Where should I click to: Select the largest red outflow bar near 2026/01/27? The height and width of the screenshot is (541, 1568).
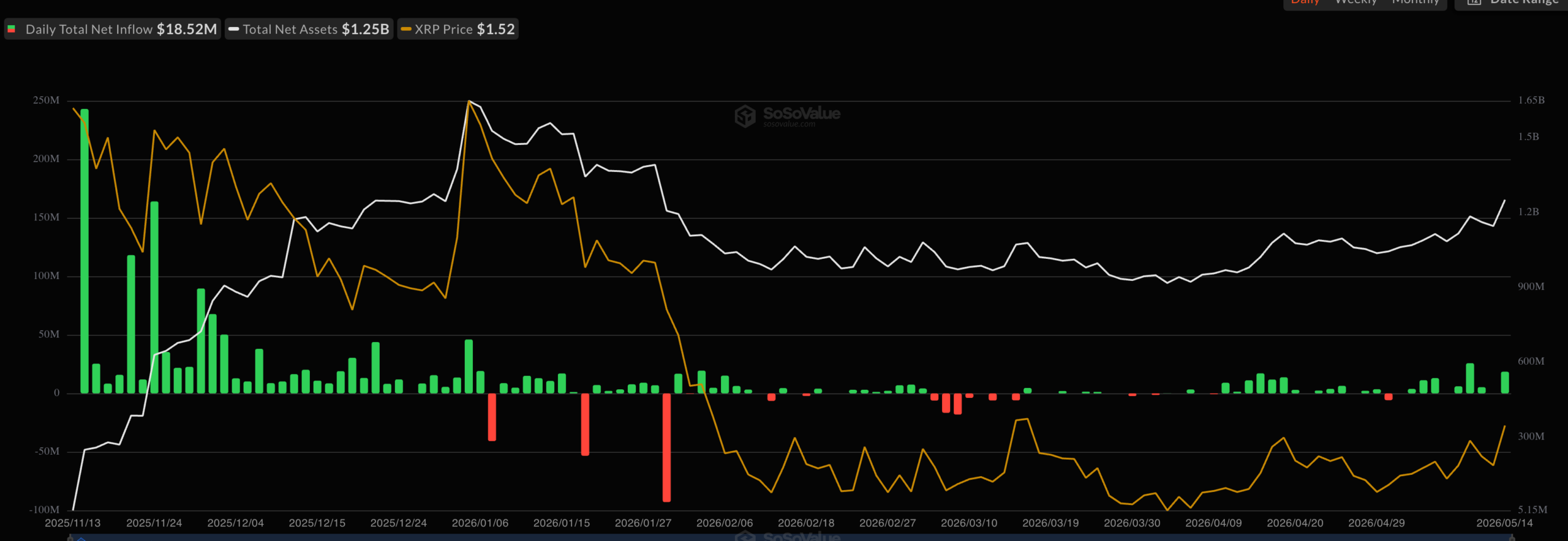pos(666,447)
